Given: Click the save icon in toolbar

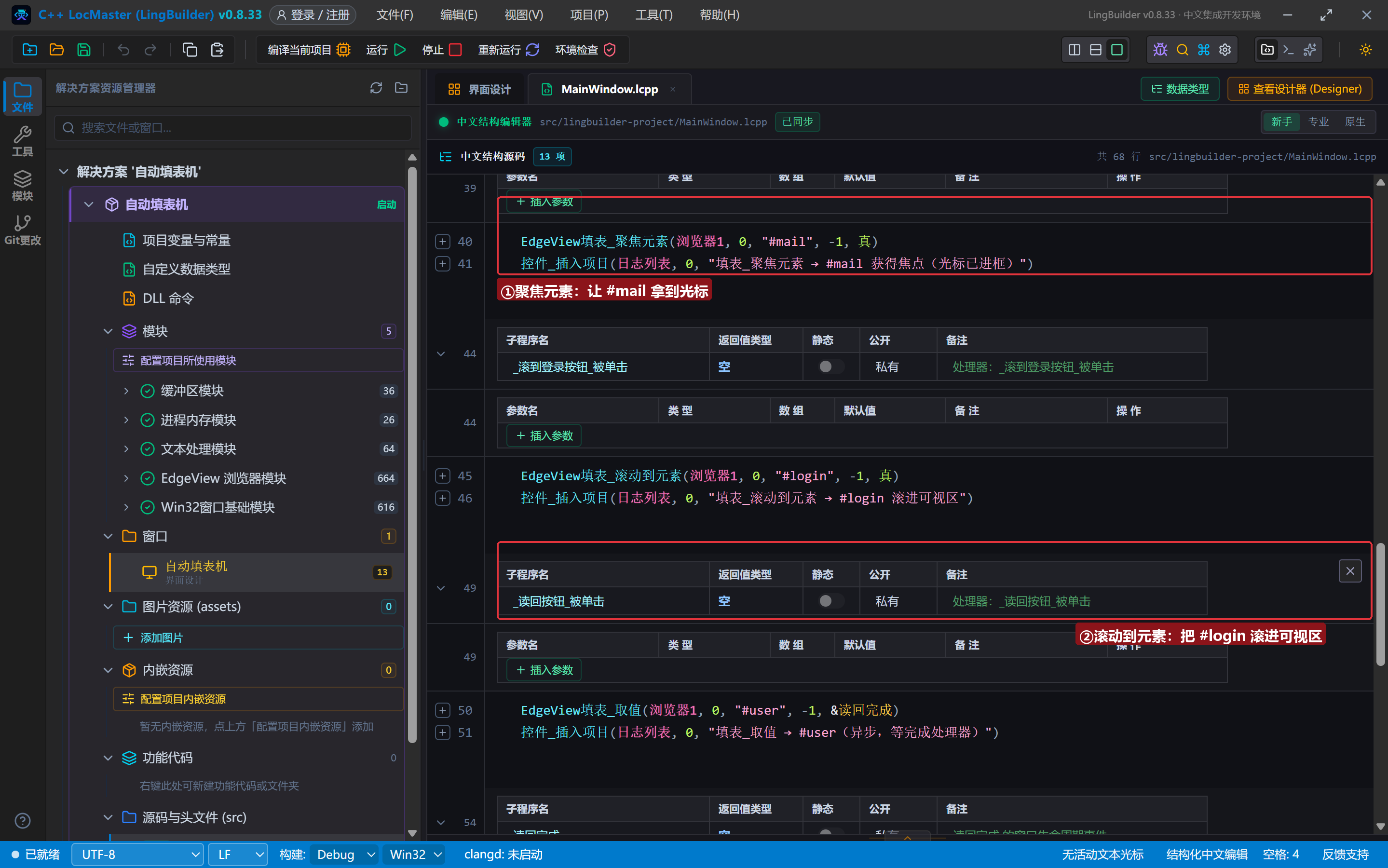Looking at the screenshot, I should 84,50.
